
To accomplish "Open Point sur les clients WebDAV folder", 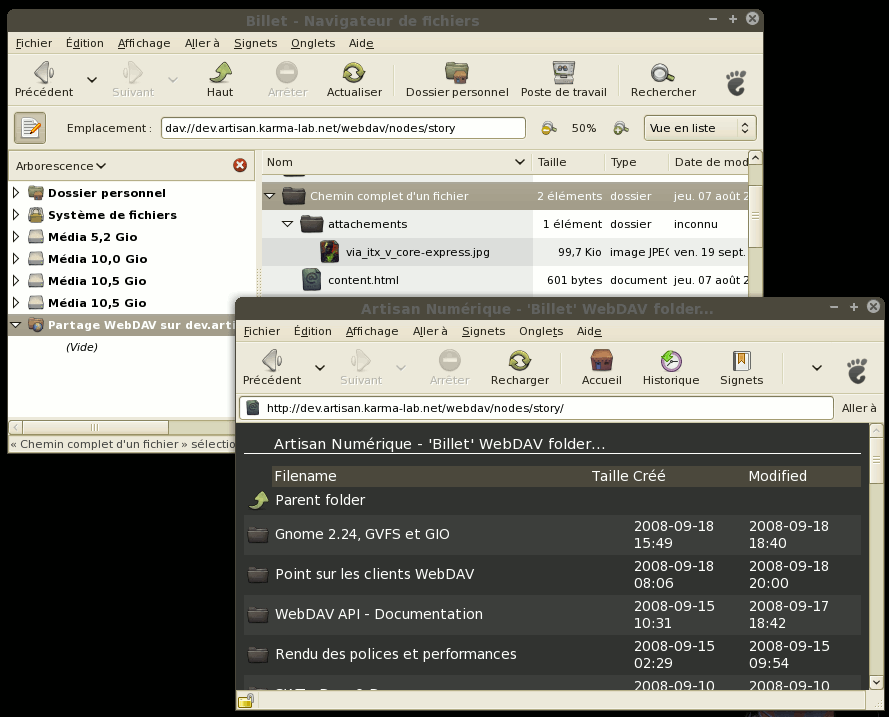I will pyautogui.click(x=374, y=574).
